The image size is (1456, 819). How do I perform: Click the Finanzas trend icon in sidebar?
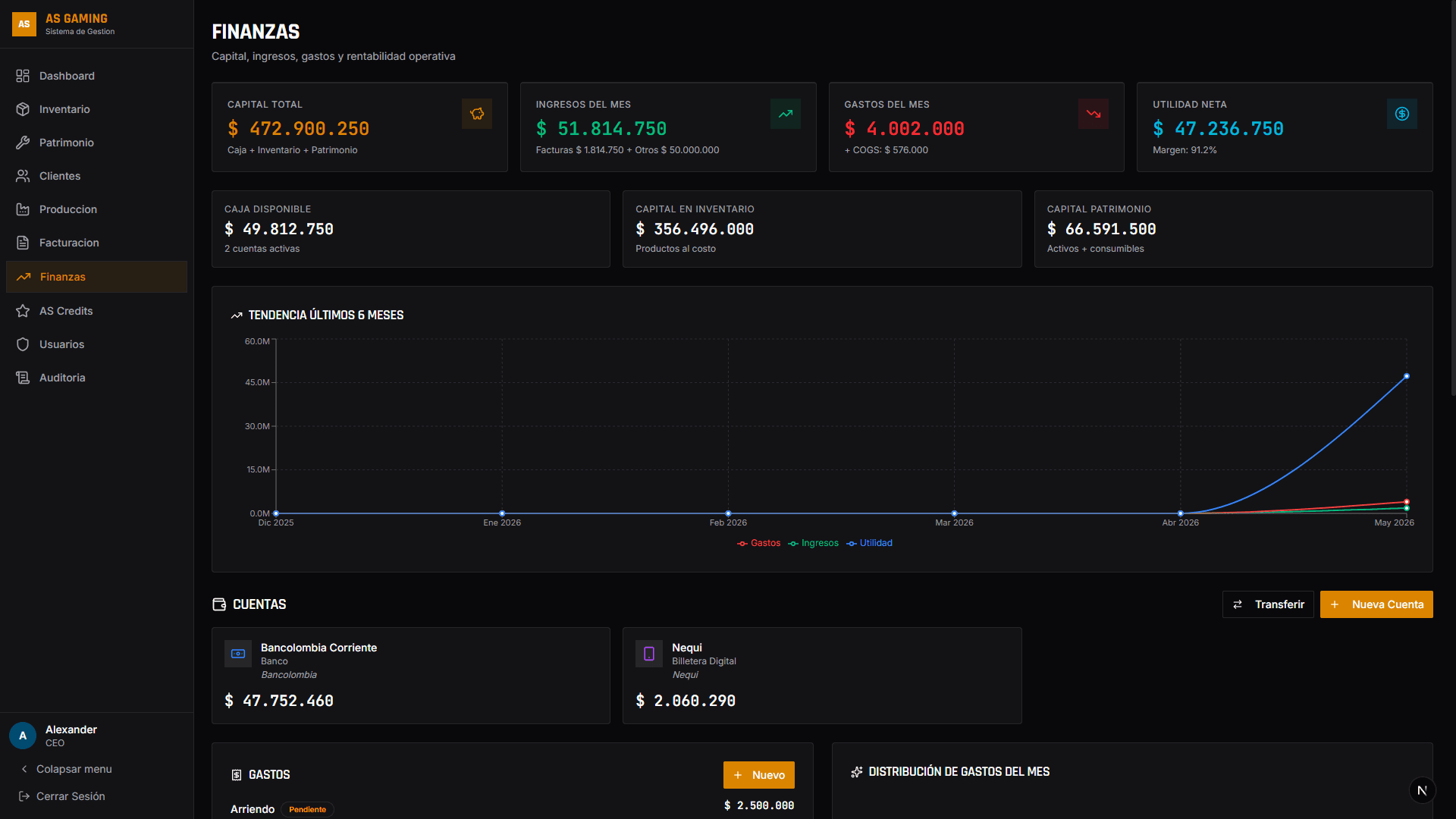click(24, 277)
